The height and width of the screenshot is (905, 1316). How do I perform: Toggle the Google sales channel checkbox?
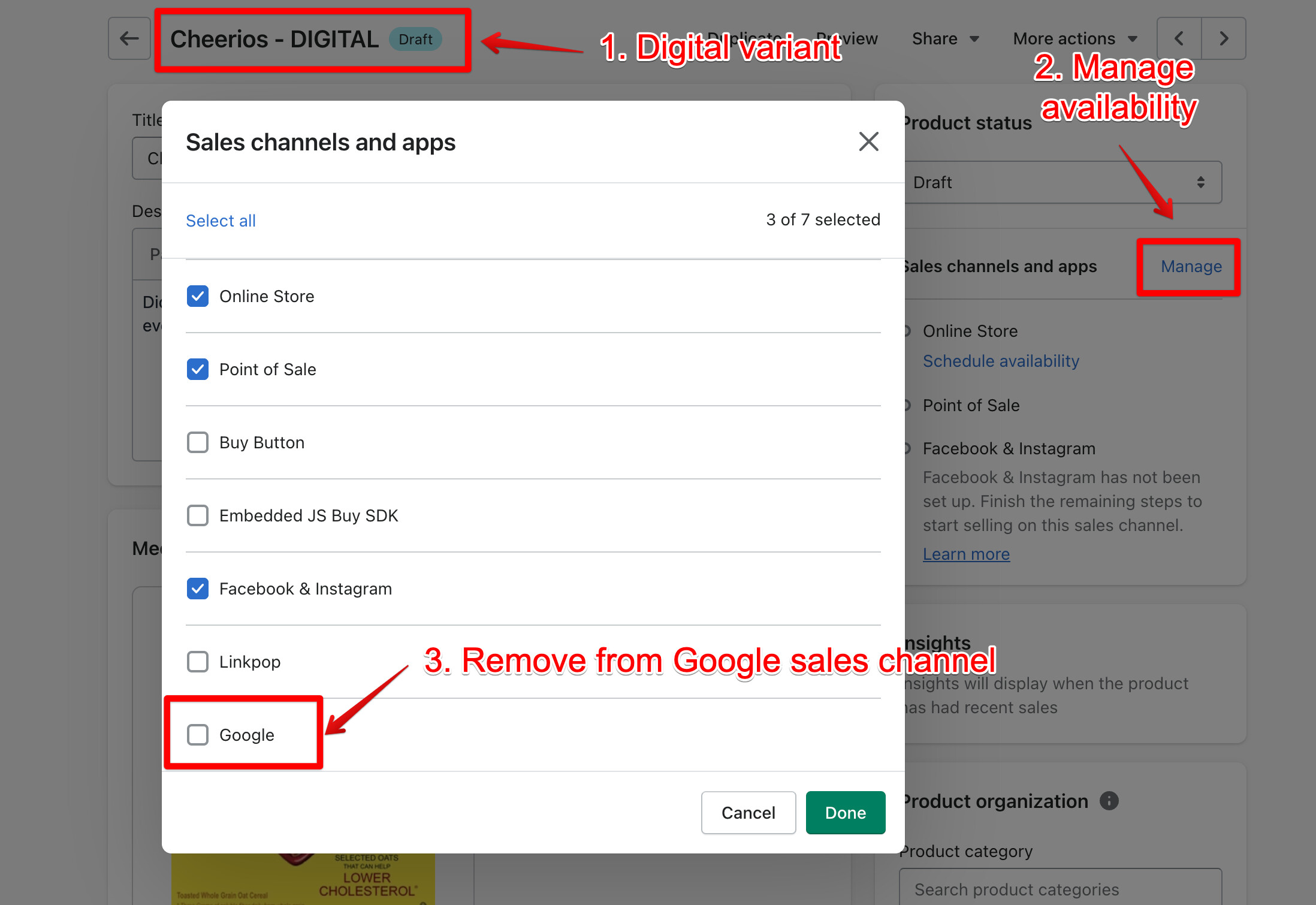click(198, 735)
